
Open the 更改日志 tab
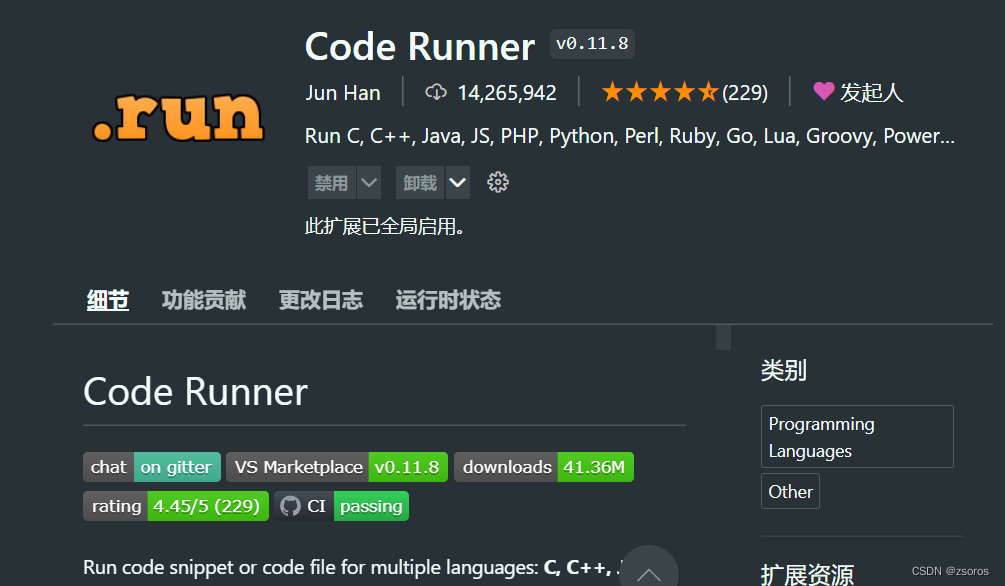321,300
